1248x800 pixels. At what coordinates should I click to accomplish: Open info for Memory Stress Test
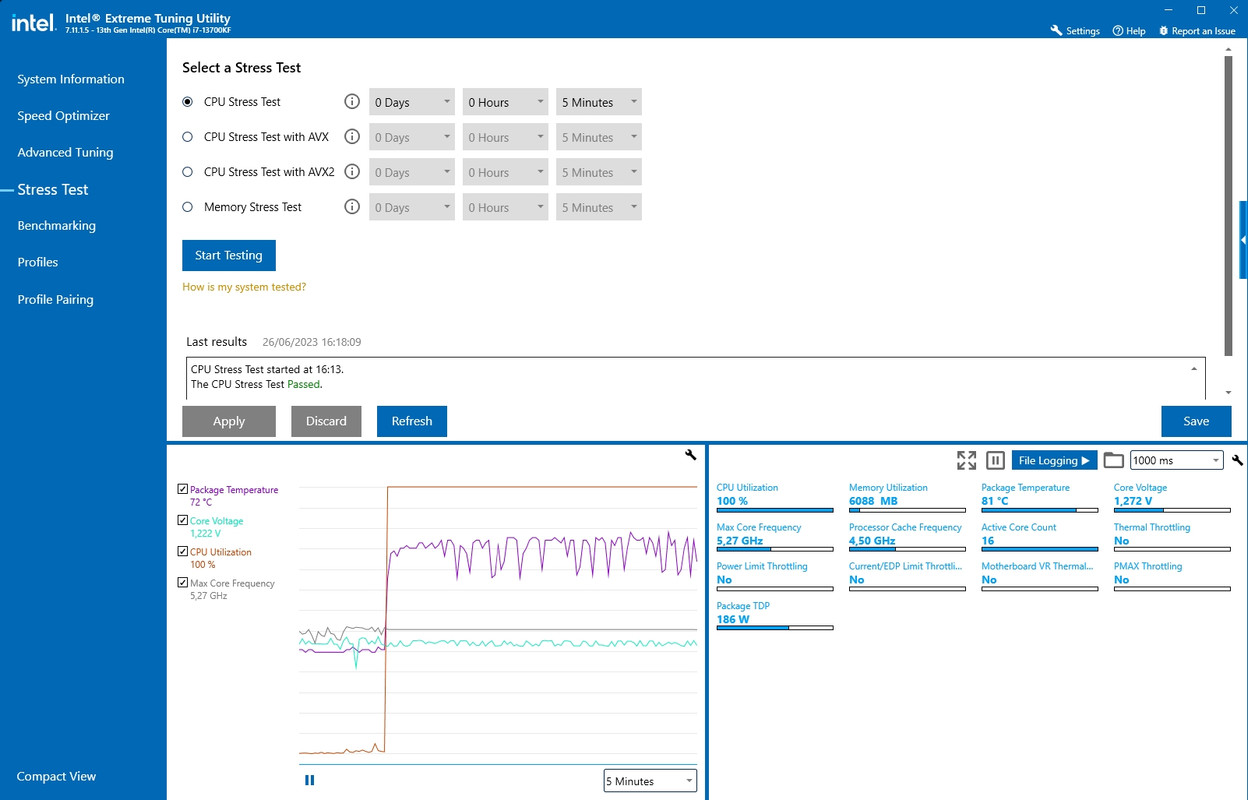[x=352, y=207]
